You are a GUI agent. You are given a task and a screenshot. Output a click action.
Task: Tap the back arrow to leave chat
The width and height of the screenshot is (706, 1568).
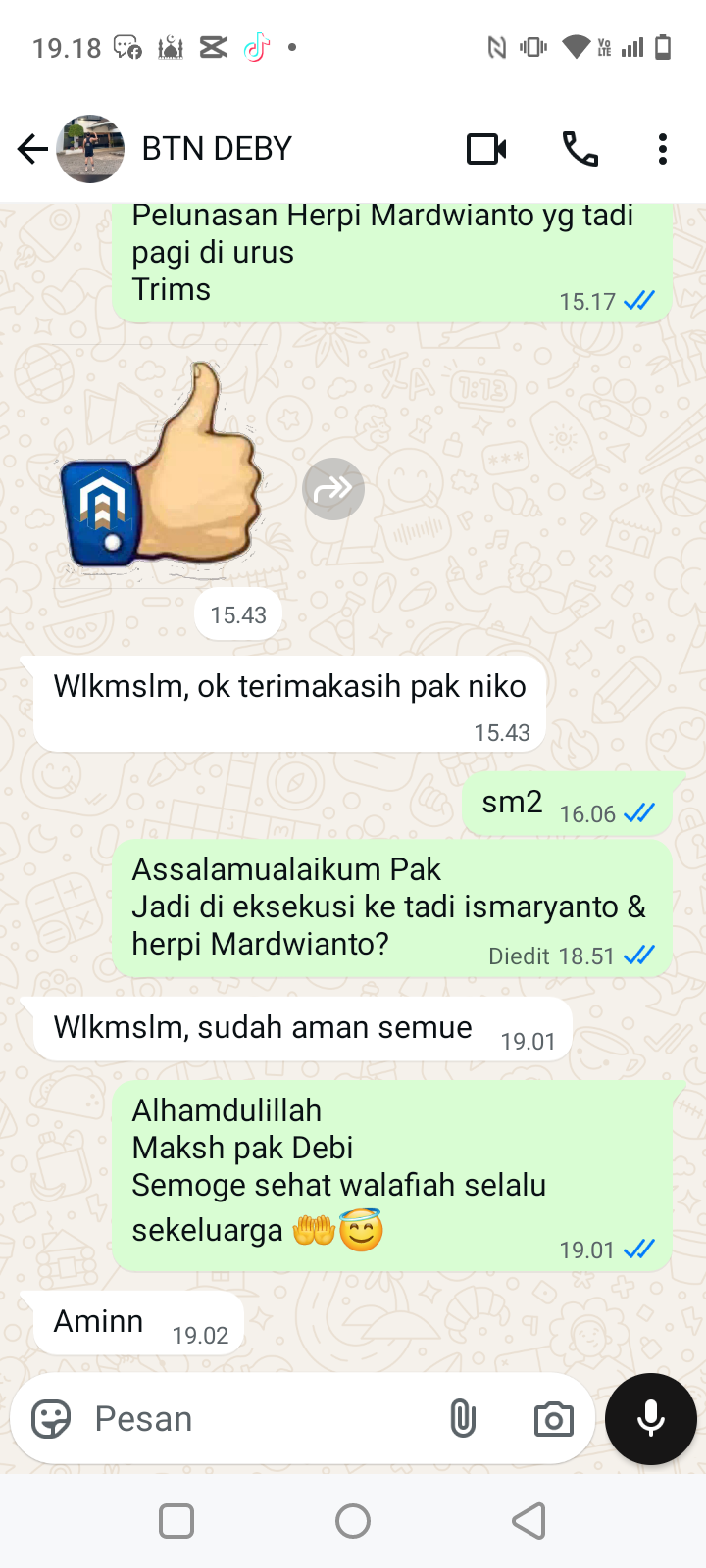click(x=32, y=149)
